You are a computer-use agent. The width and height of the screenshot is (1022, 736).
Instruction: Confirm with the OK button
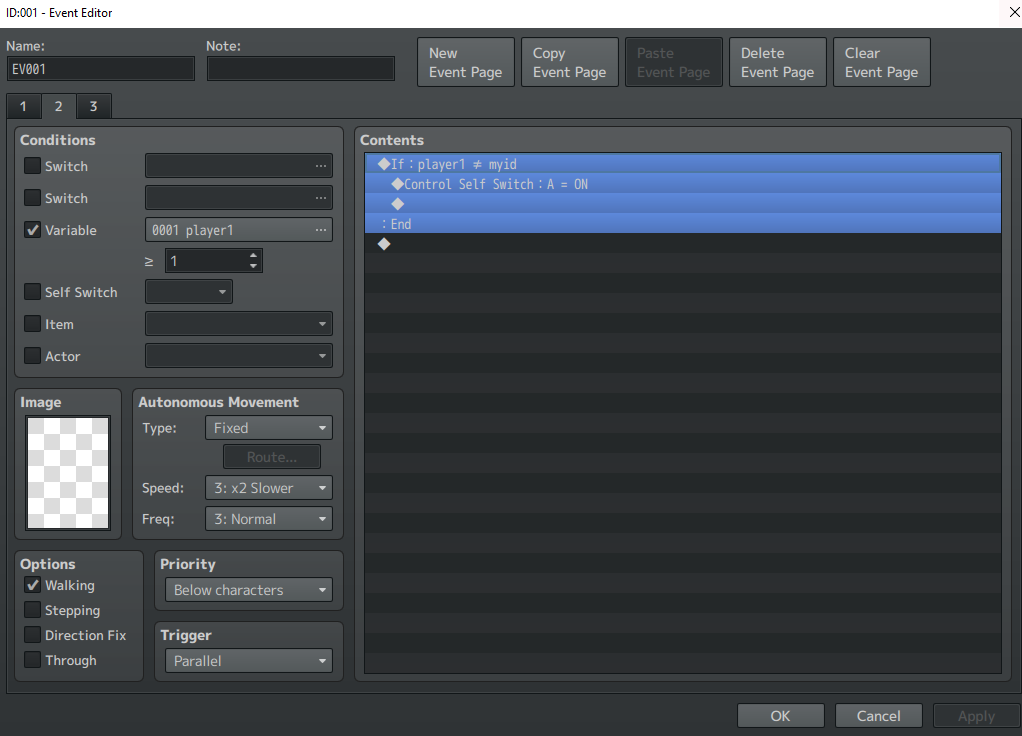tap(781, 716)
